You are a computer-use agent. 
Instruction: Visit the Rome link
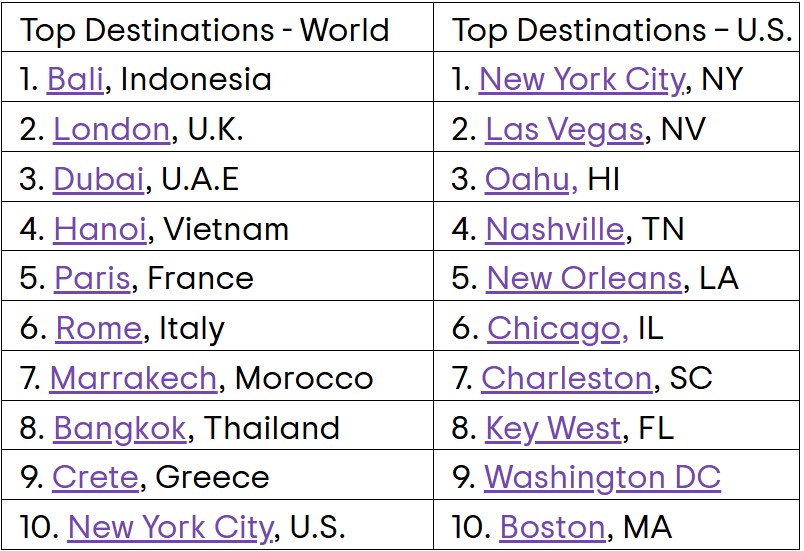pyautogui.click(x=98, y=329)
